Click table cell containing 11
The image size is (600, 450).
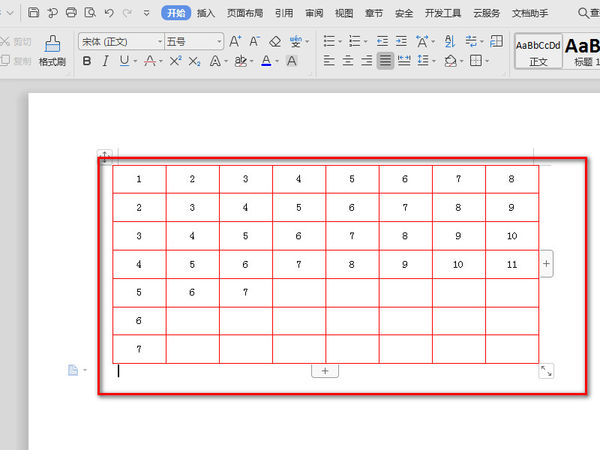click(x=512, y=264)
